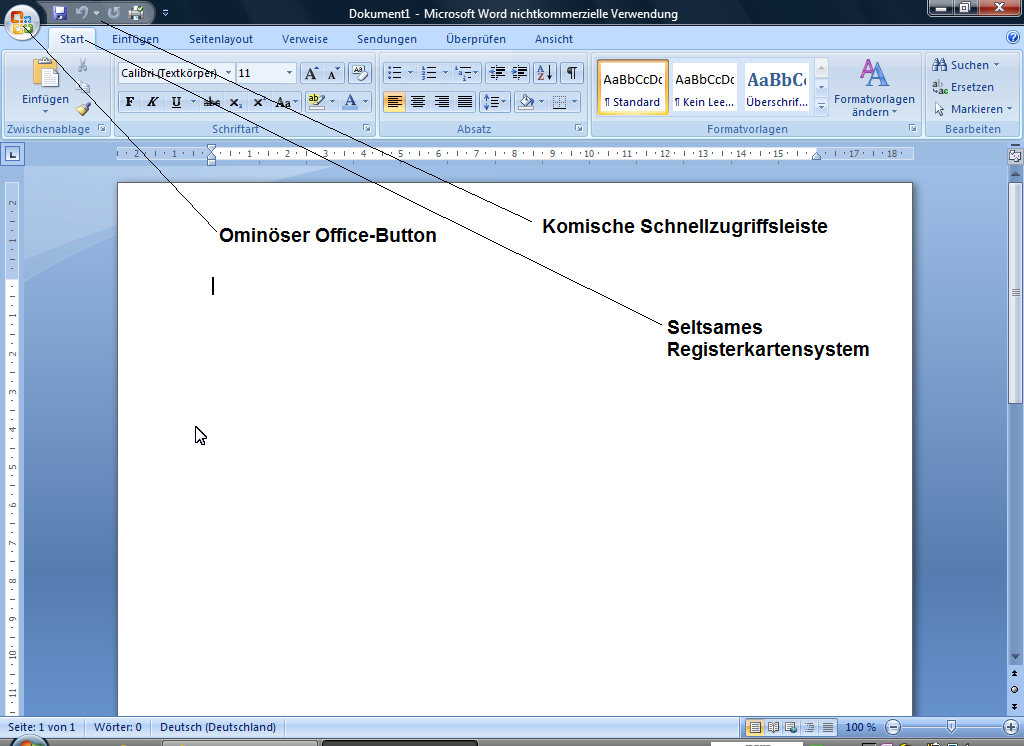Toggle italic formatting (K button)
Screen dimensions: 1024x746
coord(153,102)
